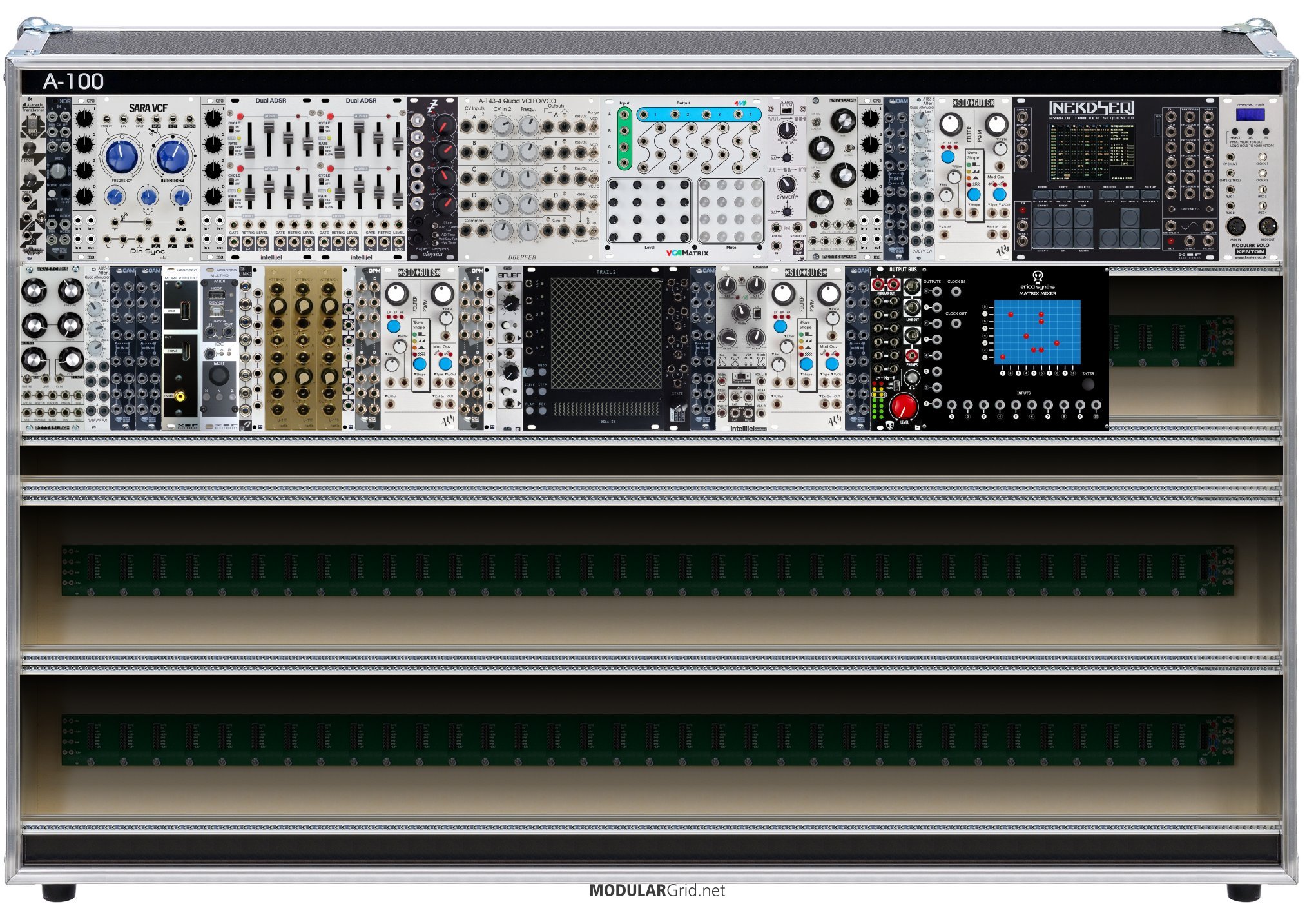Click the Din Sync logo on SARA VCF
The height and width of the screenshot is (904, 1316).
pyautogui.click(x=147, y=251)
